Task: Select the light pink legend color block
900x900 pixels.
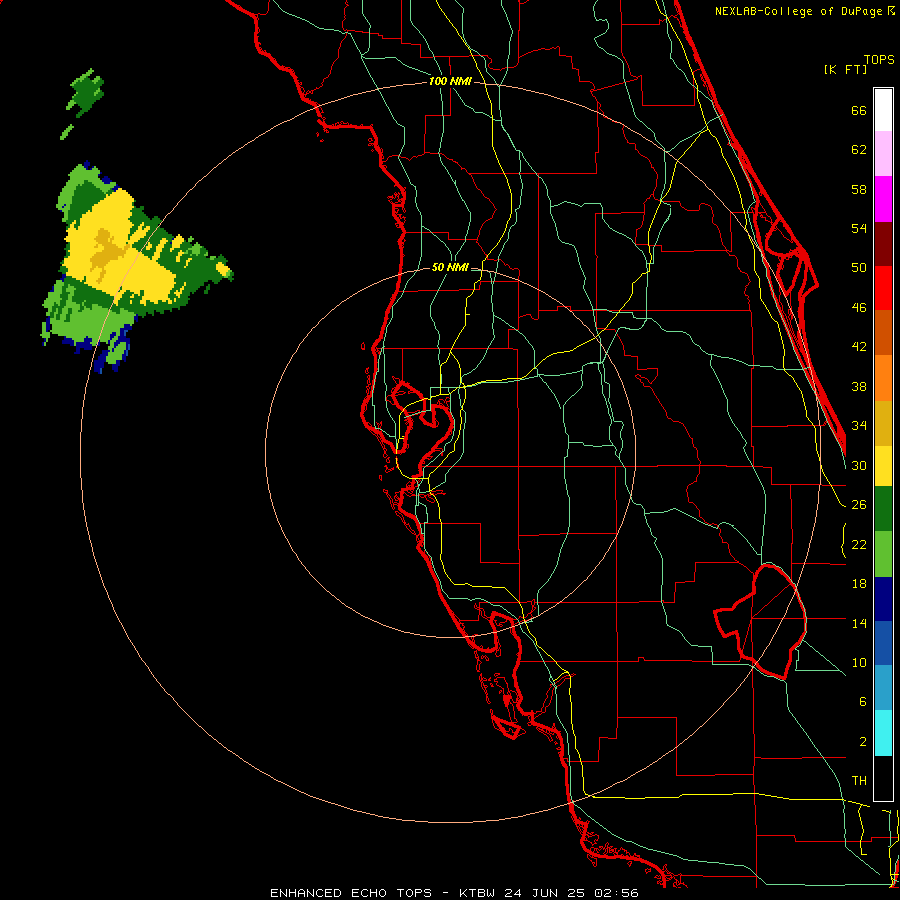Action: point(883,153)
